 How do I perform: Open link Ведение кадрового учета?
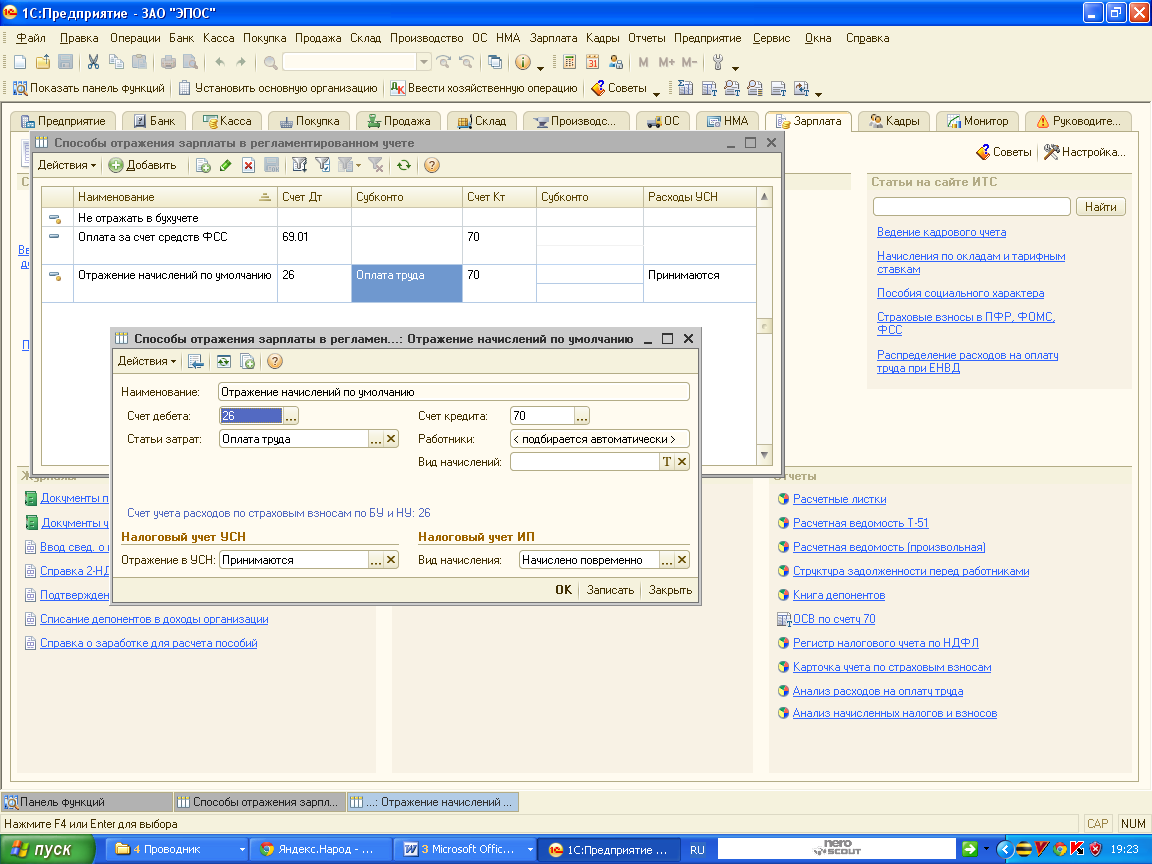point(941,233)
